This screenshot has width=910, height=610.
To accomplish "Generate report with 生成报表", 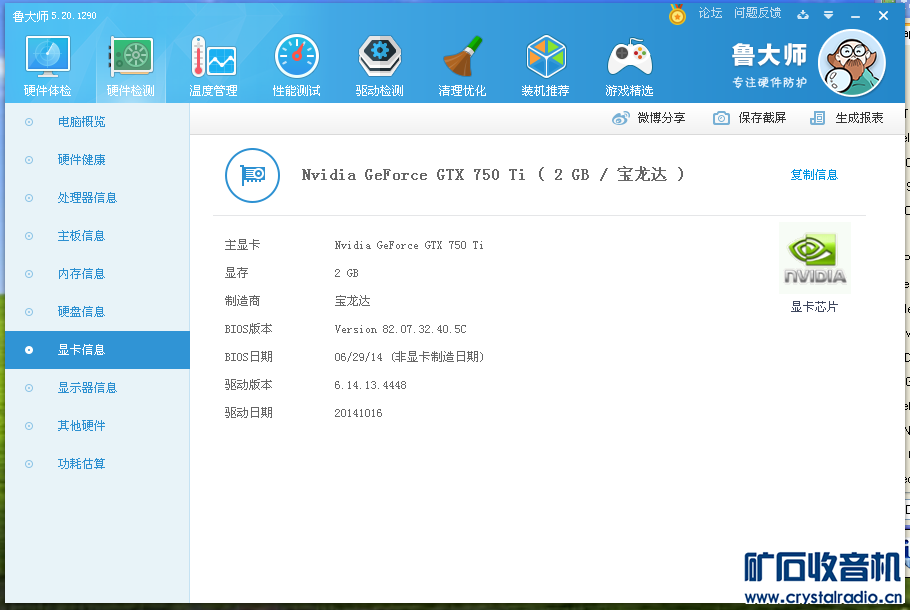I will point(847,118).
